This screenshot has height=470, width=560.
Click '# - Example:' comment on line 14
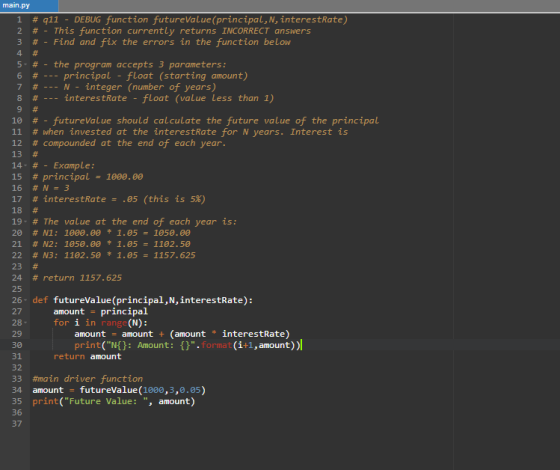pos(64,166)
